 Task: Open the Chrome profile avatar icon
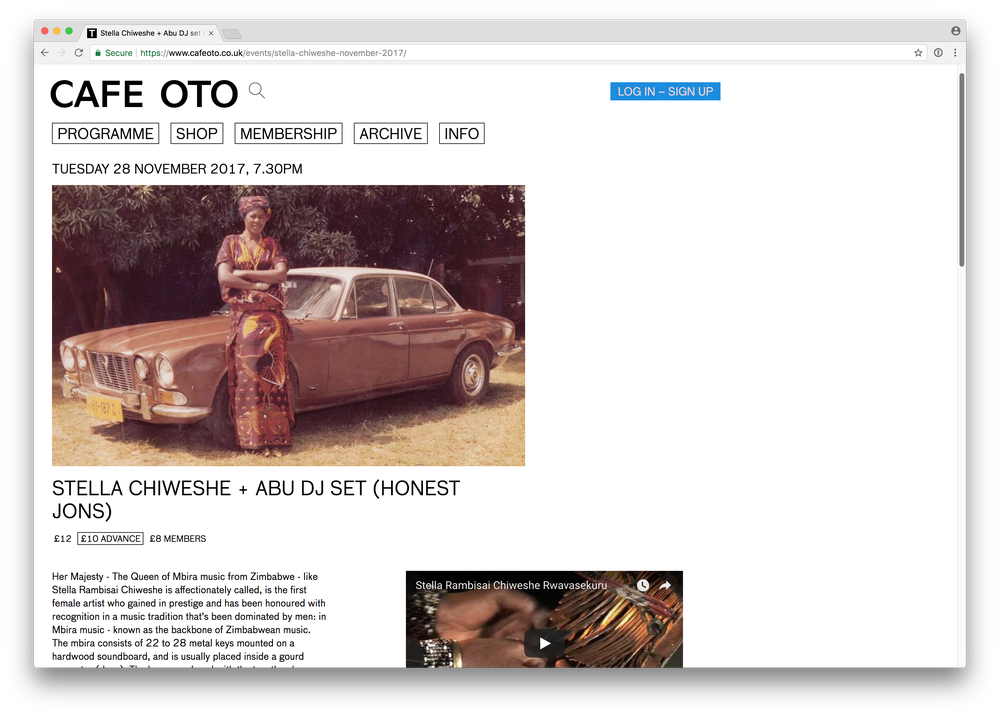tap(955, 31)
